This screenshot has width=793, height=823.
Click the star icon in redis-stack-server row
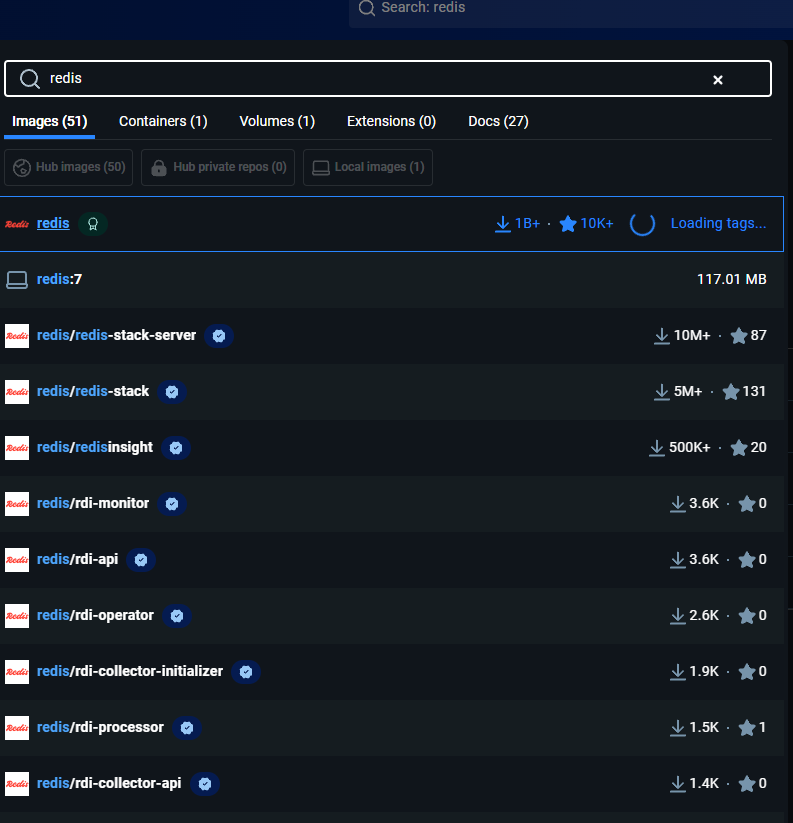point(738,336)
